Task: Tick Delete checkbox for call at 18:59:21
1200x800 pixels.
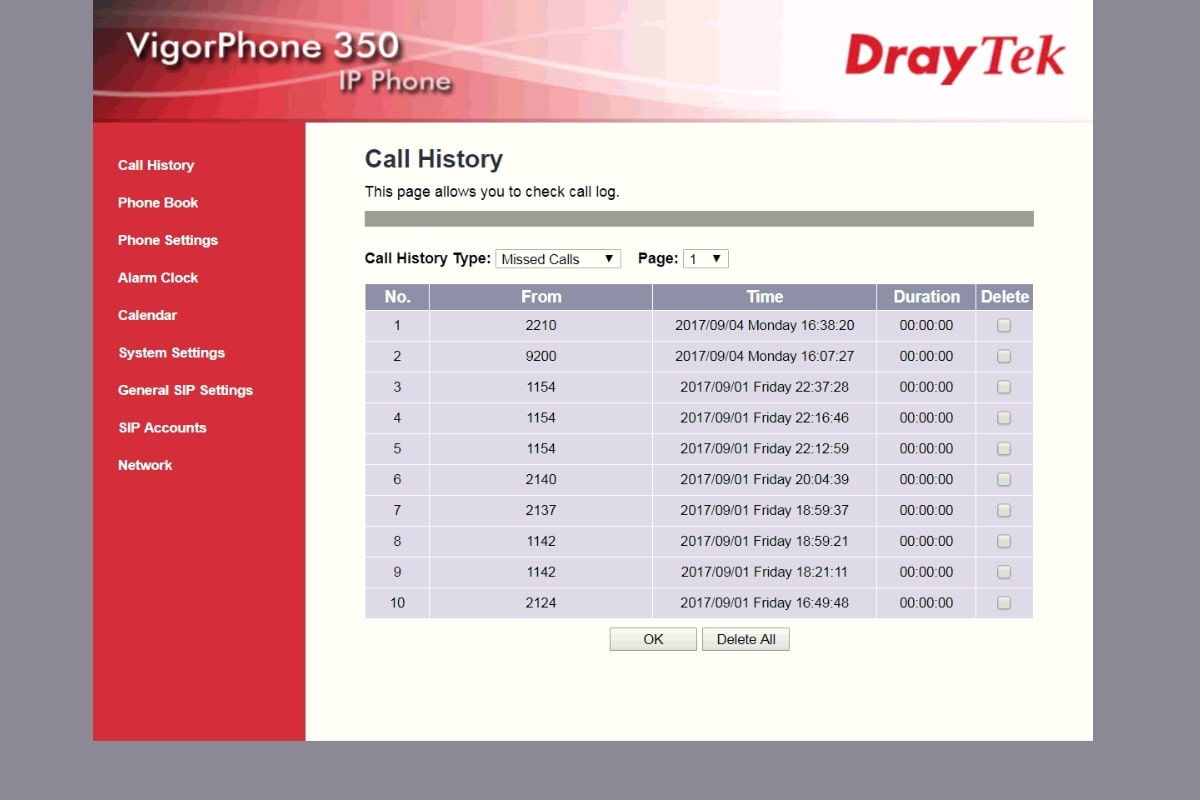Action: (1004, 541)
